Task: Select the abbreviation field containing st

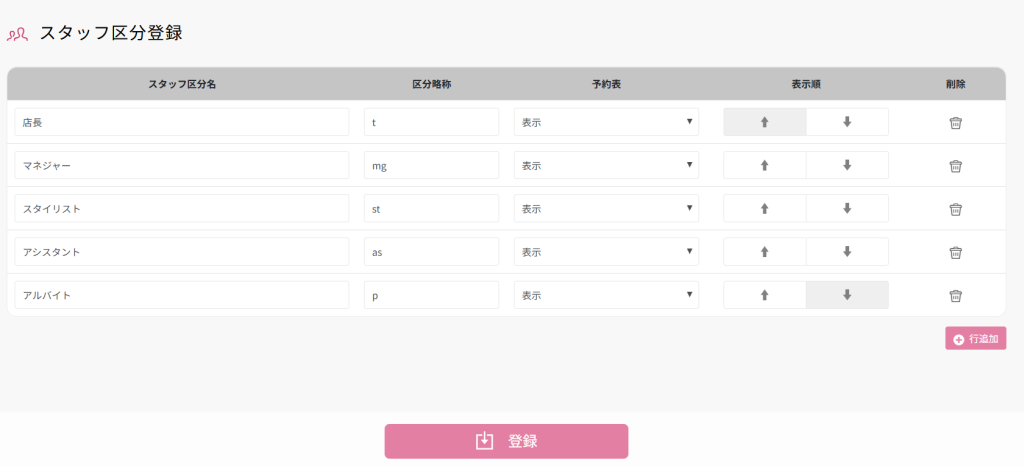Action: coord(431,209)
